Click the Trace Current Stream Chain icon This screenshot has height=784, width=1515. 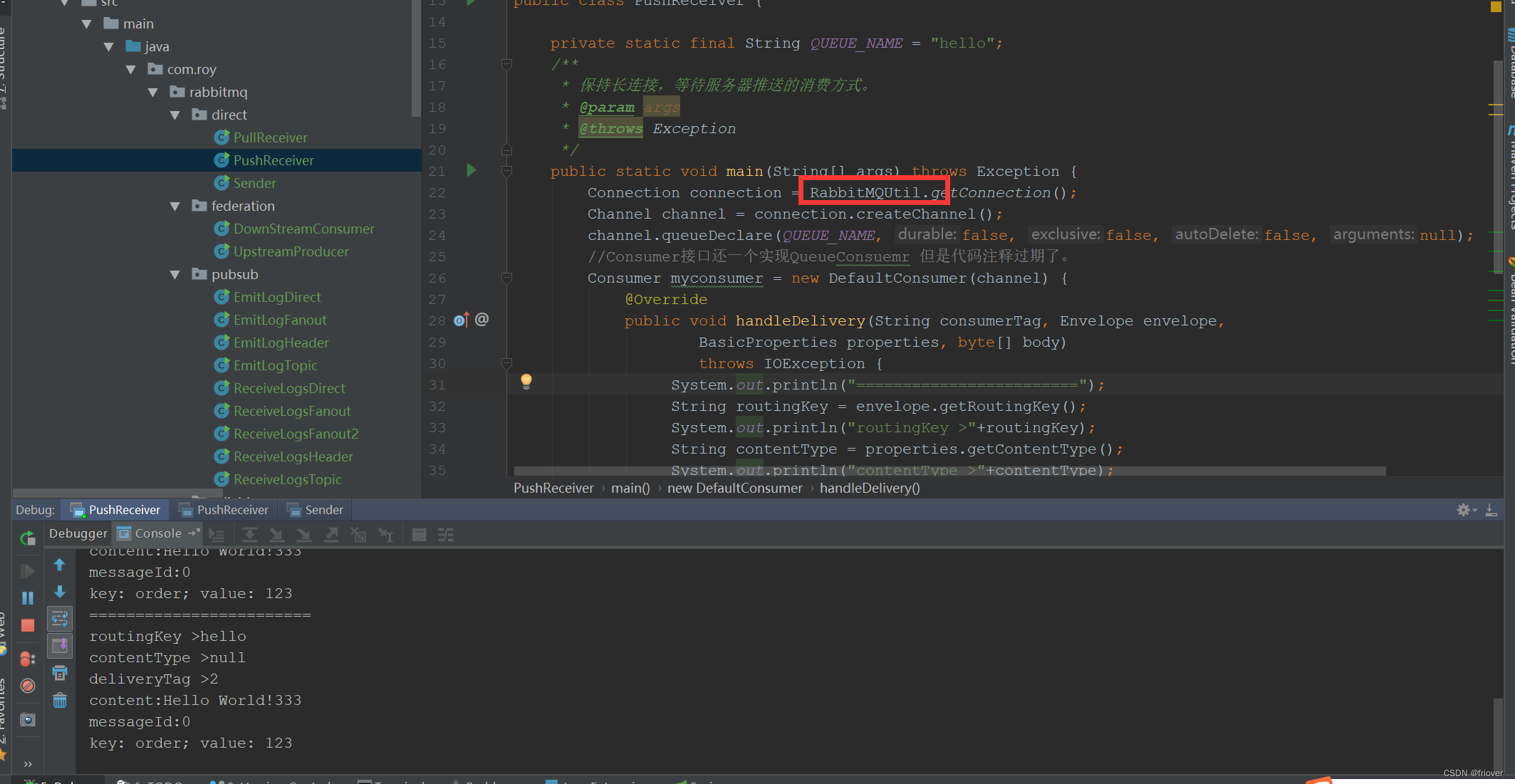pyautogui.click(x=446, y=535)
